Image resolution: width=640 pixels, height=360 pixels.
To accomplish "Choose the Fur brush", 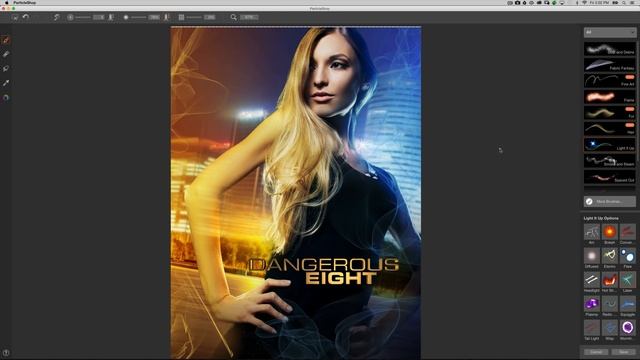I will [609, 113].
